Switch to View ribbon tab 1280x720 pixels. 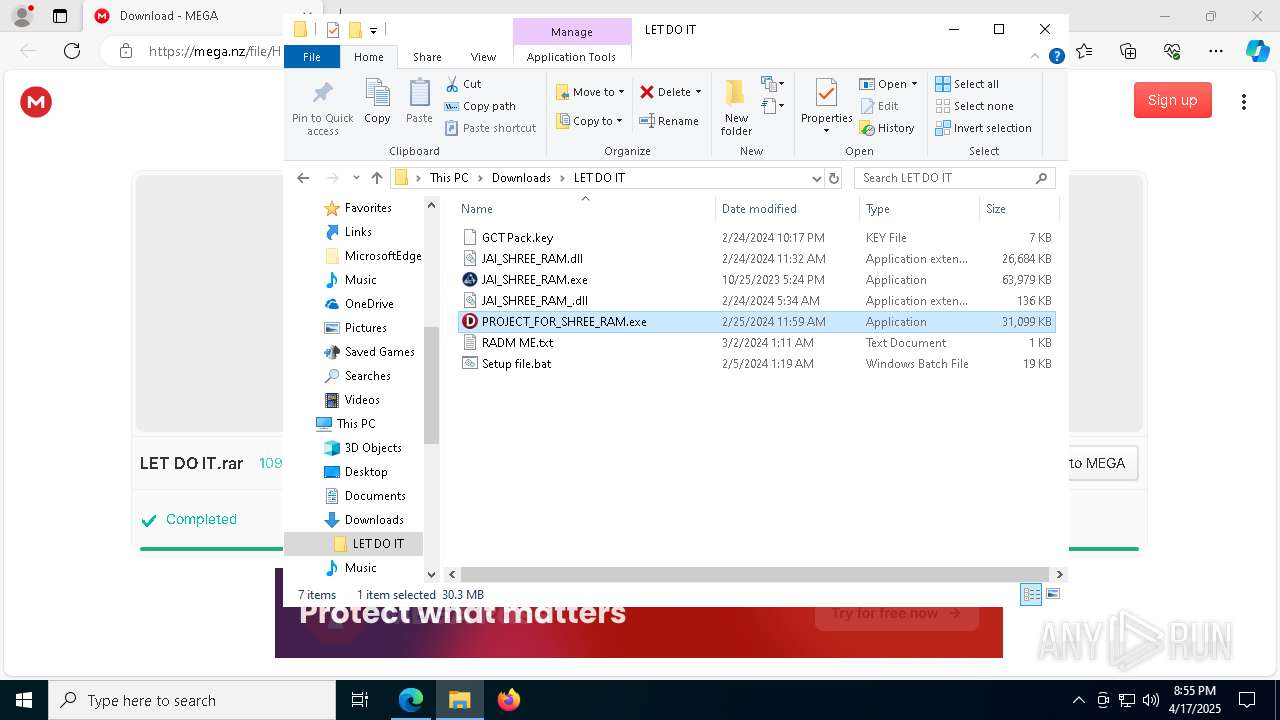click(x=483, y=57)
